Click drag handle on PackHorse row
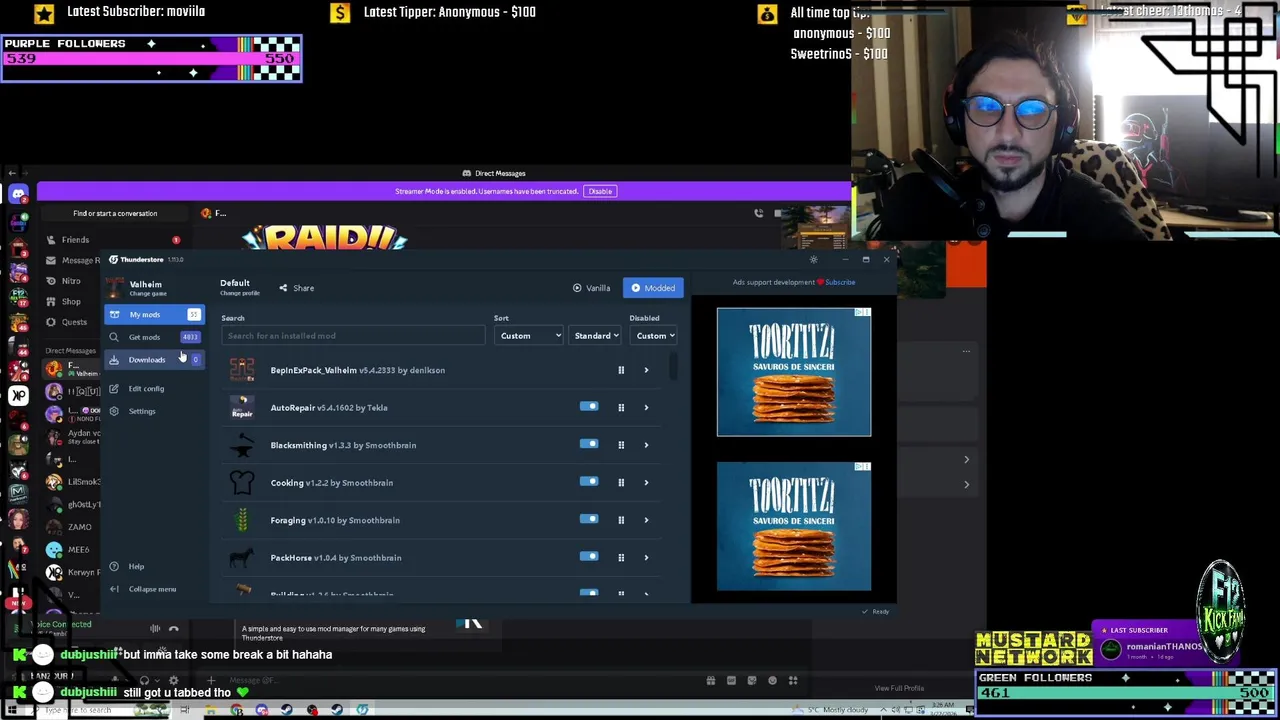 point(621,558)
